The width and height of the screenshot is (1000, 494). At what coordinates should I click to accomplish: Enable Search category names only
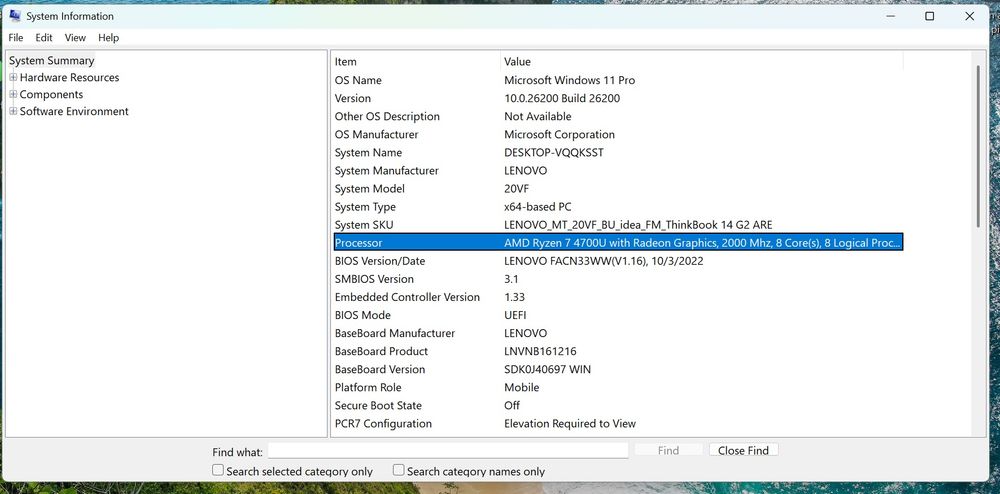pyautogui.click(x=399, y=470)
